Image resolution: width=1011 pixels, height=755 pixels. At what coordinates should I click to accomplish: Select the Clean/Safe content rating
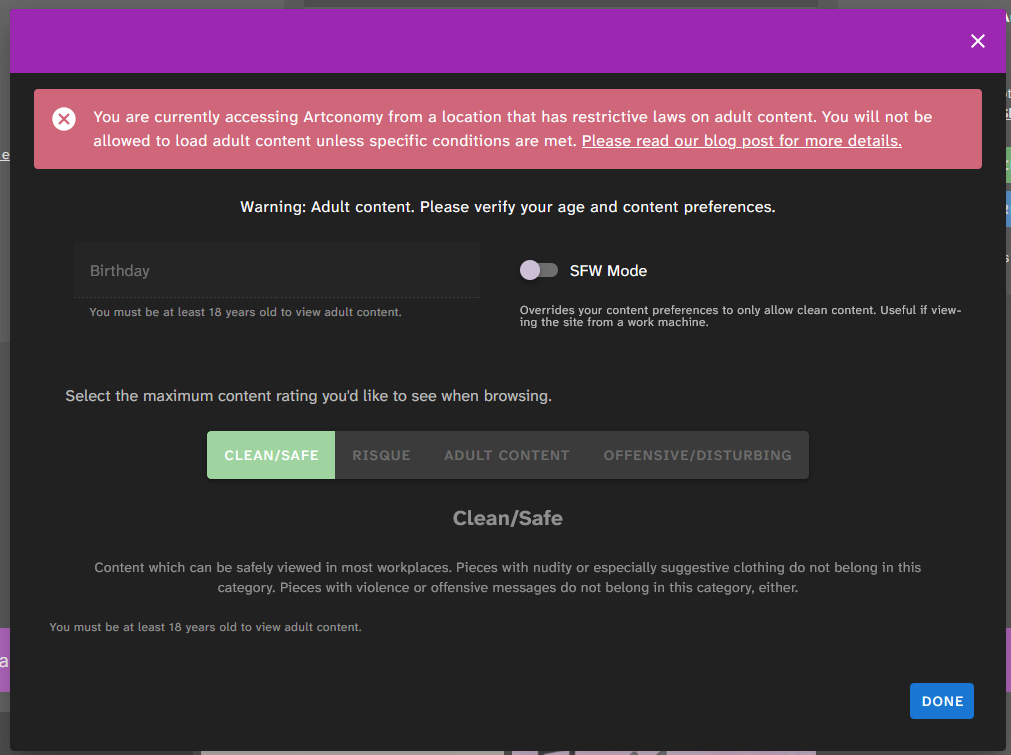click(x=271, y=455)
